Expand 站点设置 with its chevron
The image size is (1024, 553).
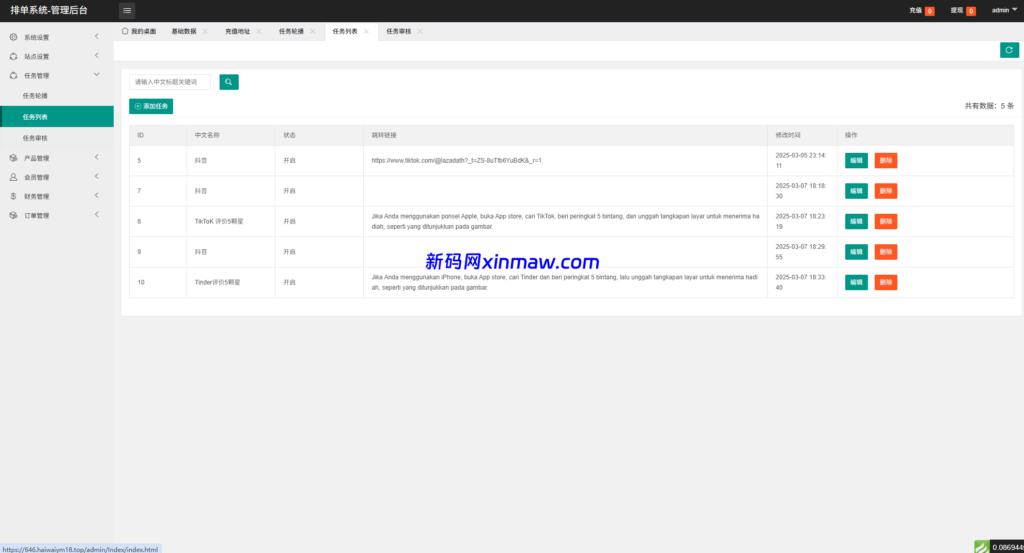pos(97,55)
